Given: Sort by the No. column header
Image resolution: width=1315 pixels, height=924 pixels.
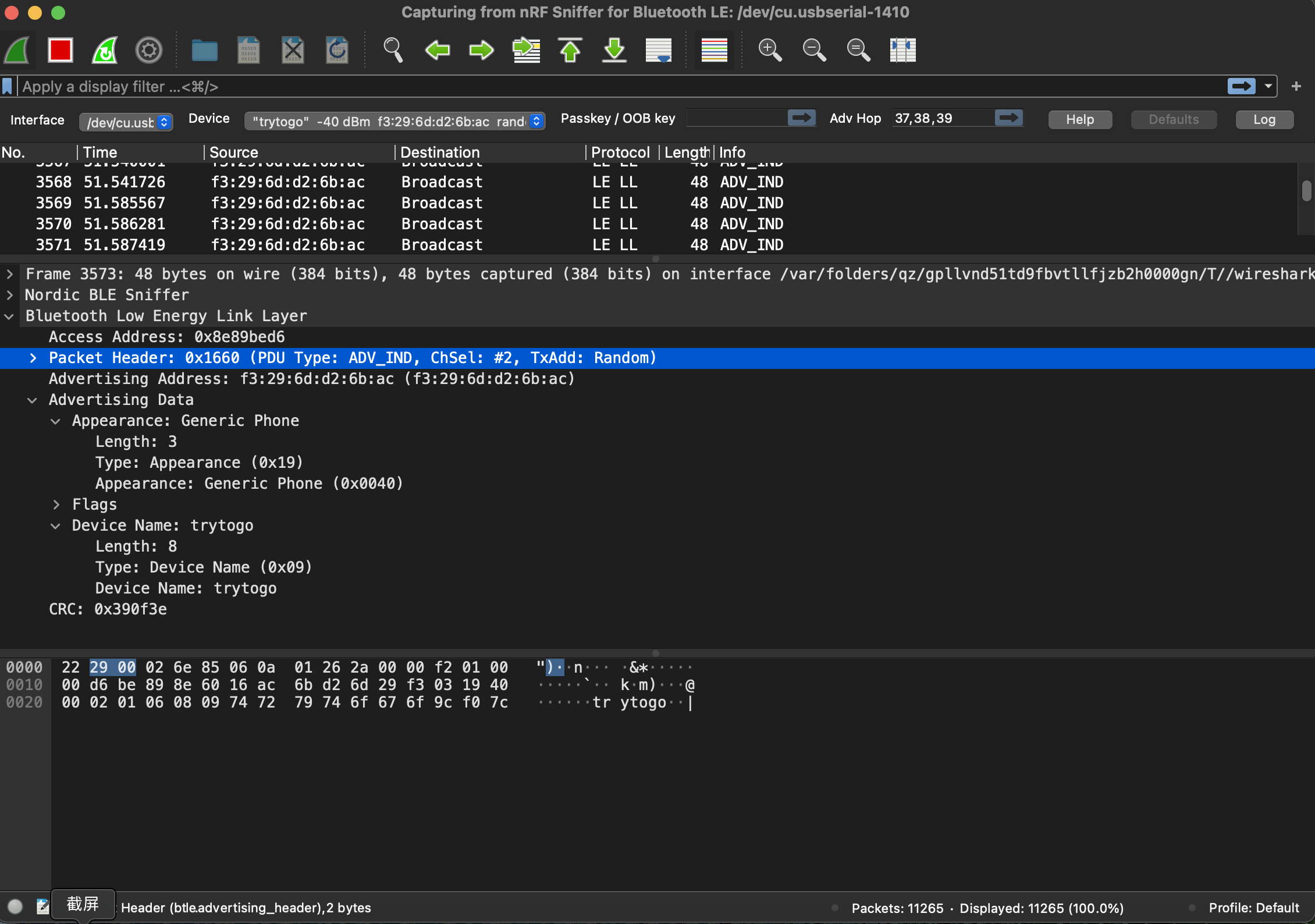Looking at the screenshot, I should pos(38,152).
